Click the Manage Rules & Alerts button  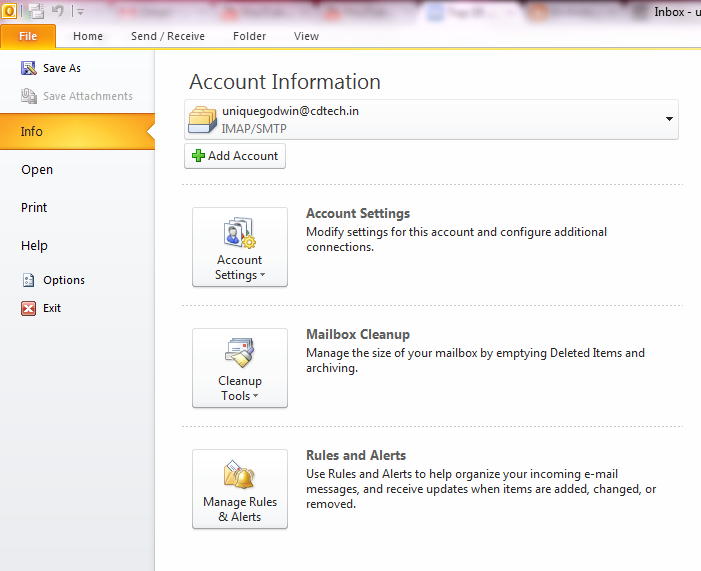[x=240, y=489]
